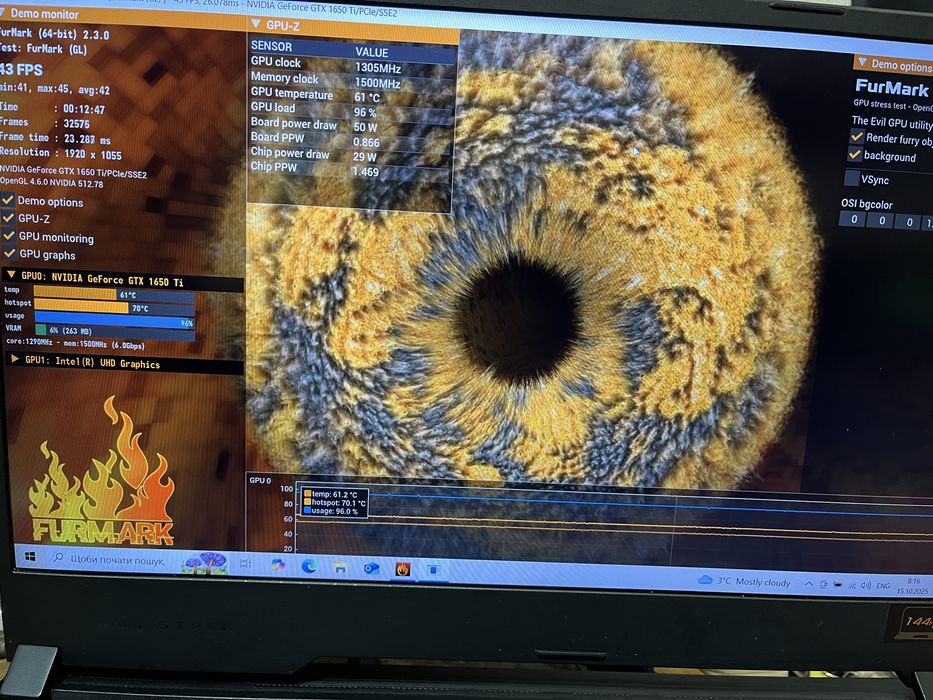
Task: Collapse the GPU-Z panel
Action: [x=256, y=24]
